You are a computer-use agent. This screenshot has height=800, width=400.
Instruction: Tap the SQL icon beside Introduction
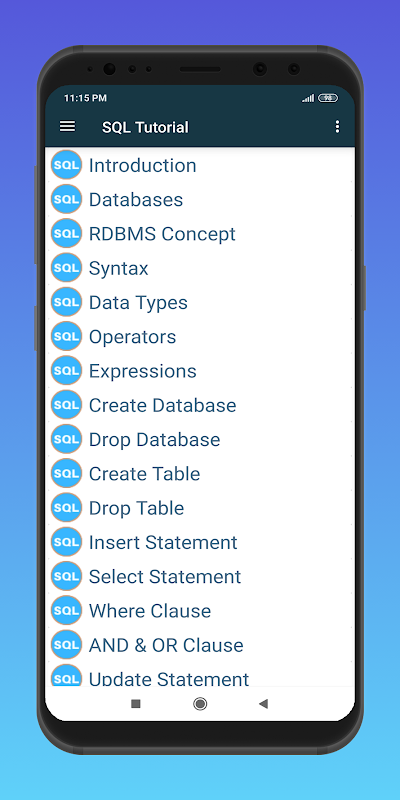(66, 165)
